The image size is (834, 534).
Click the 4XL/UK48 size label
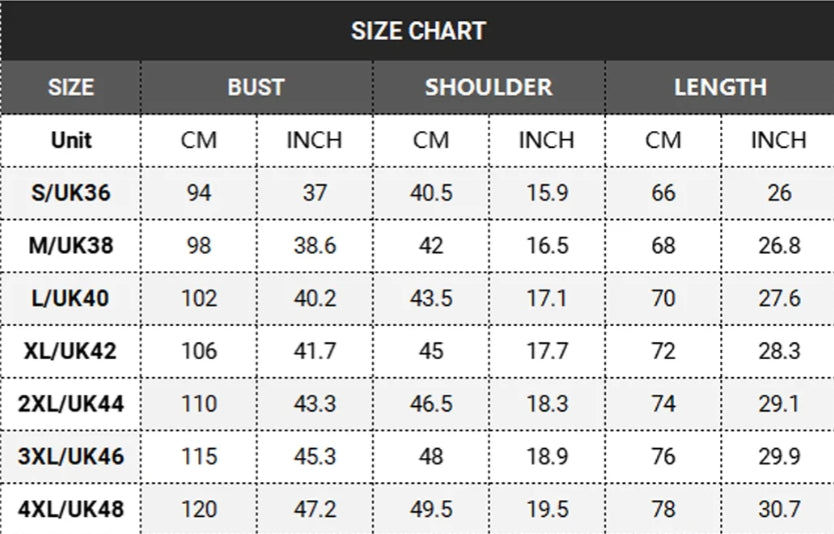(x=71, y=509)
